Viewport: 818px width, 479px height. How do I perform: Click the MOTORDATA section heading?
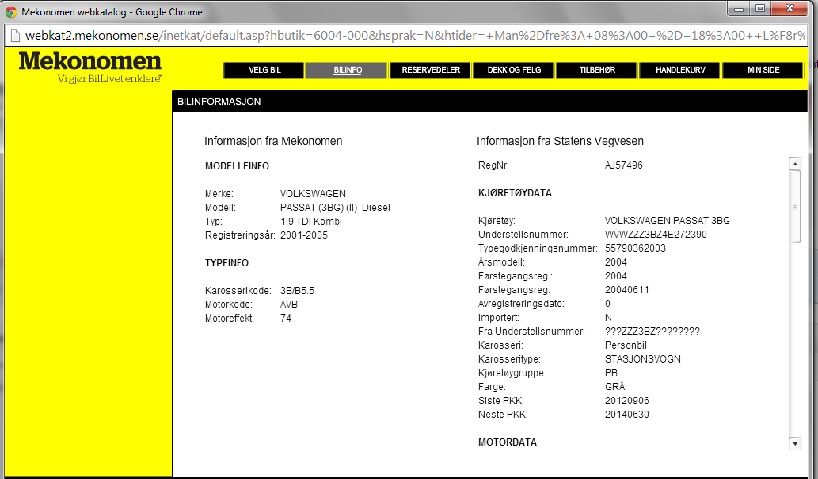pos(510,440)
